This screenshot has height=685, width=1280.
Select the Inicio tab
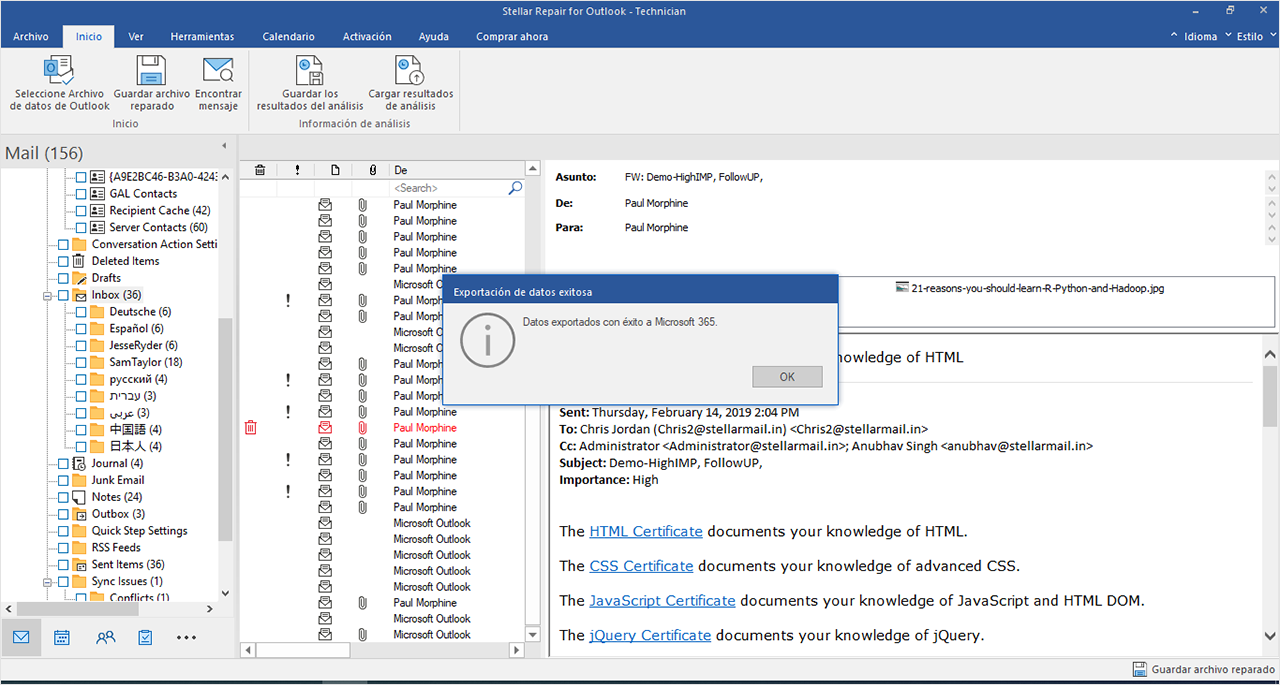[89, 36]
